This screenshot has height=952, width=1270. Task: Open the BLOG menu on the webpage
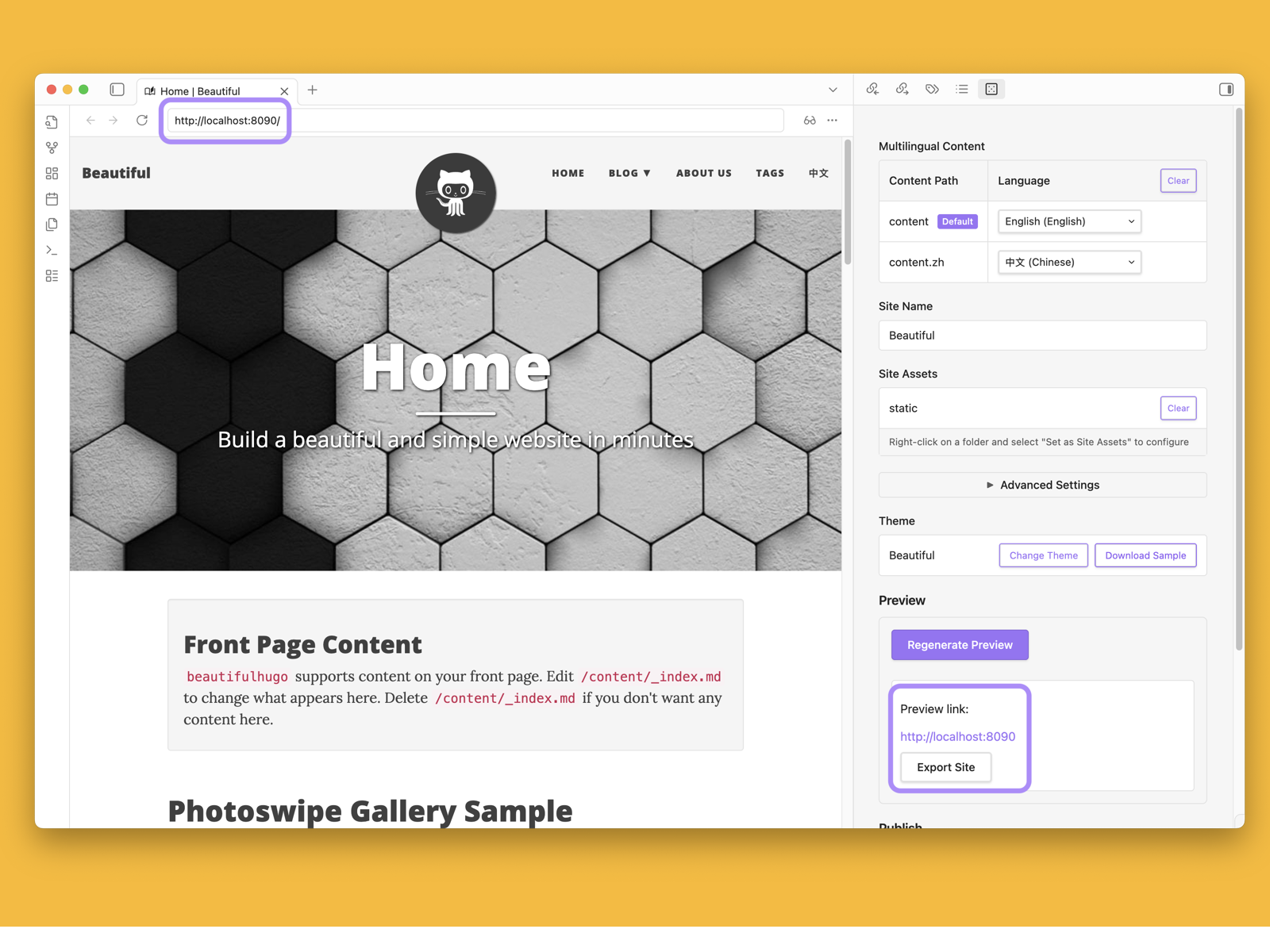(x=629, y=173)
